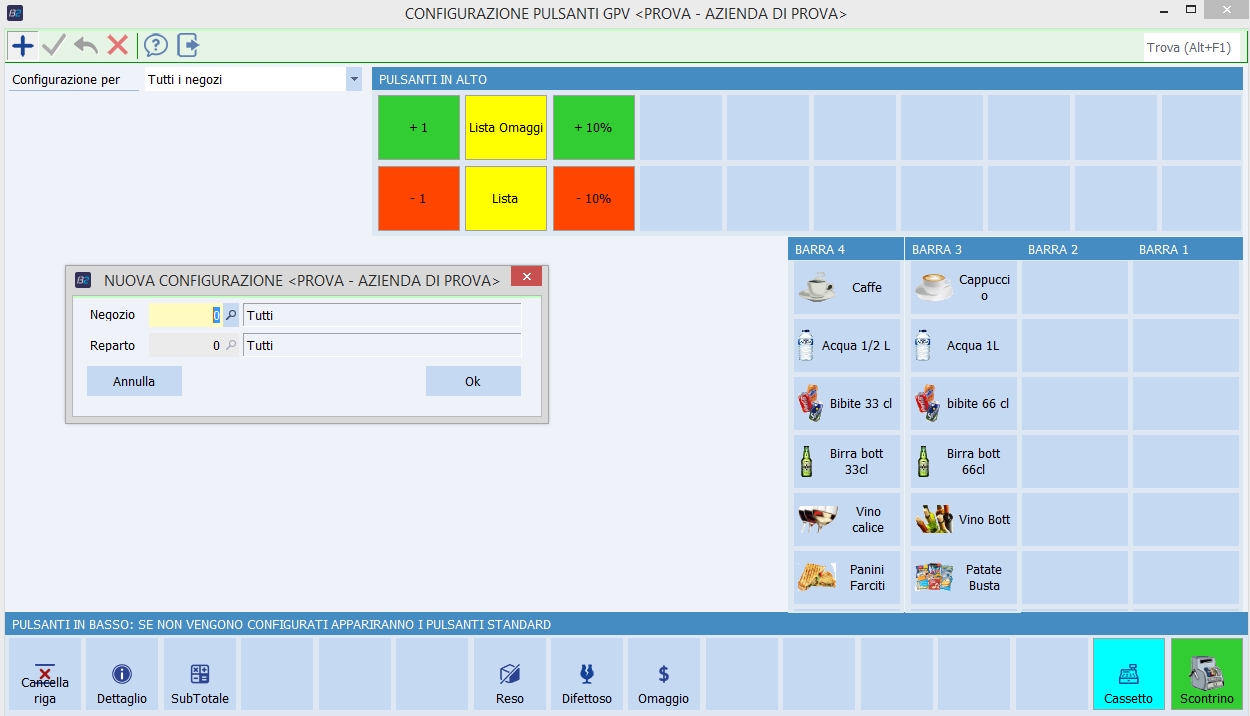Click the Dettaglio info button
This screenshot has height=716, width=1250.
click(x=122, y=675)
